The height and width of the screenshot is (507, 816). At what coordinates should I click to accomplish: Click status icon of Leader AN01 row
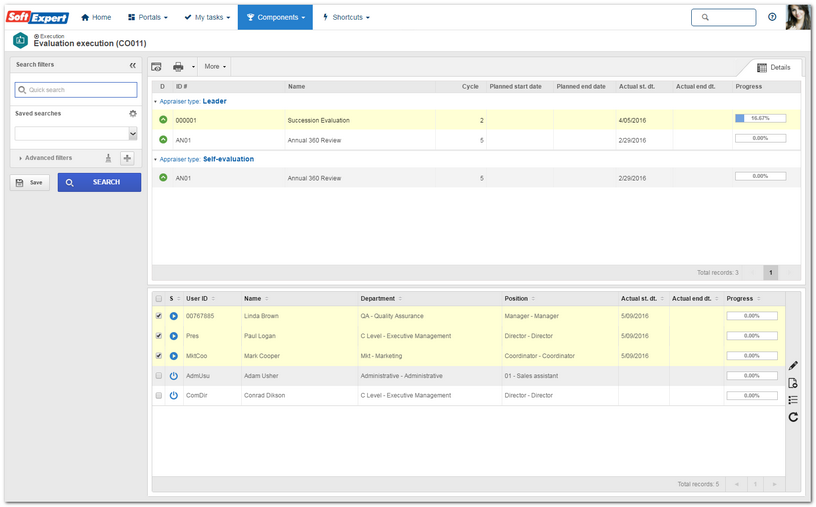(x=163, y=140)
